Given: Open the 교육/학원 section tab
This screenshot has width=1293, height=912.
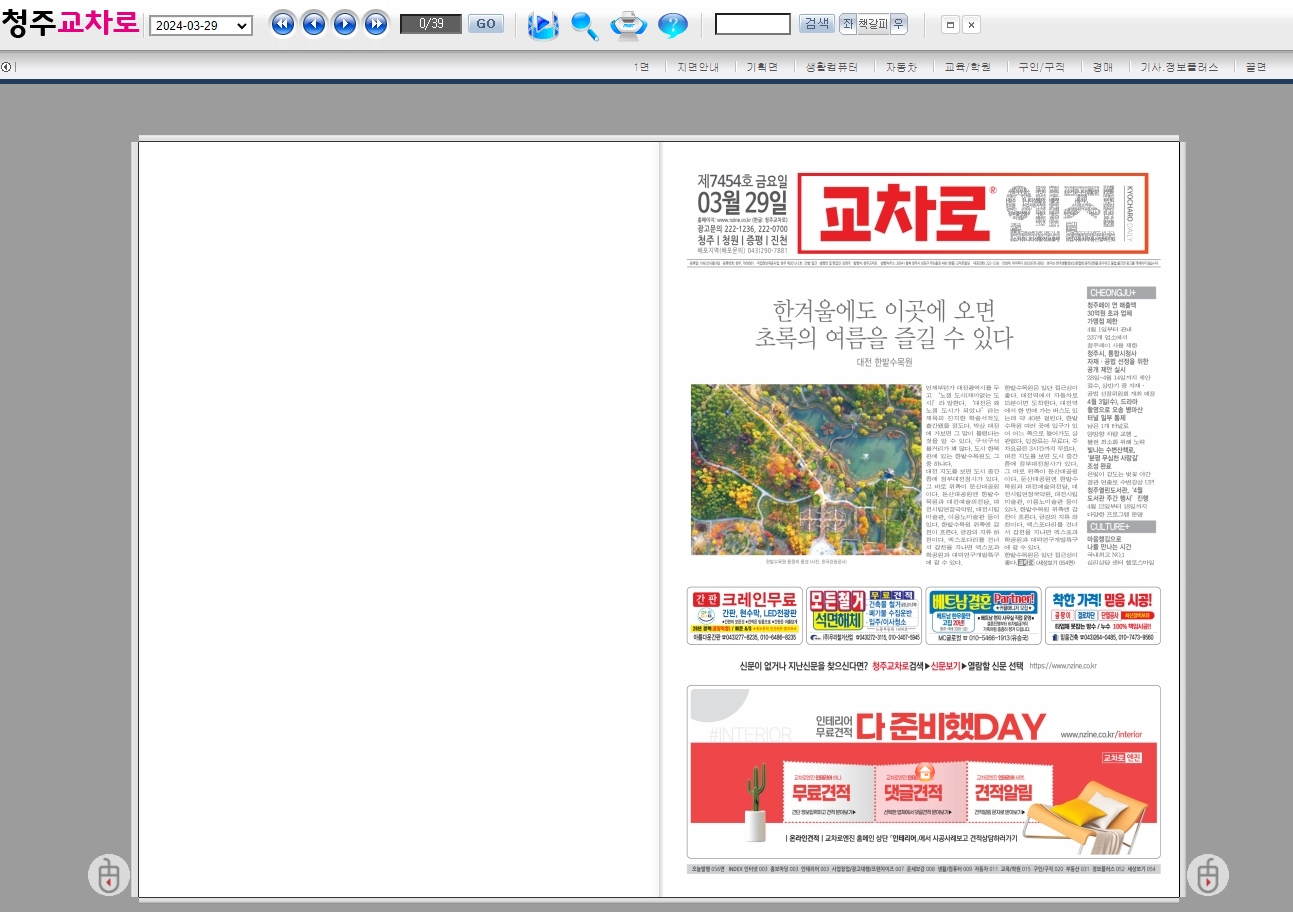Looking at the screenshot, I should (967, 67).
